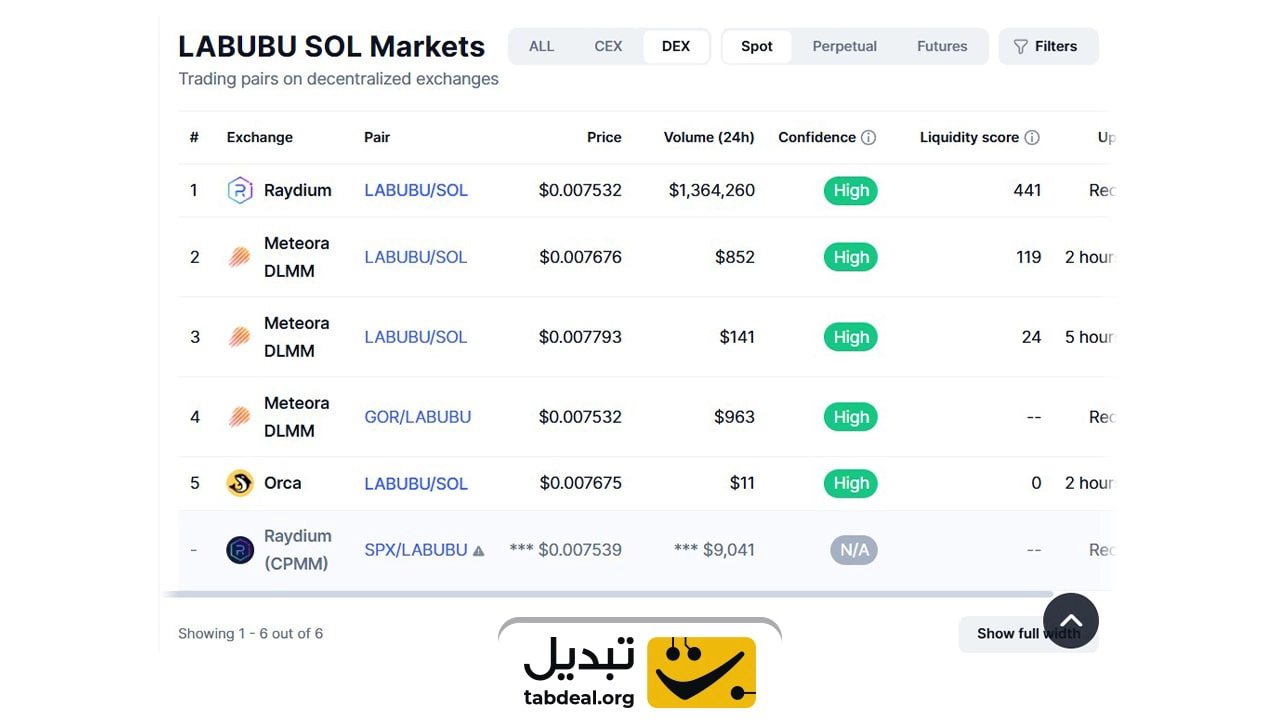The height and width of the screenshot is (720, 1280).
Task: Click the scroll-to-top arrow button
Action: pos(1071,621)
